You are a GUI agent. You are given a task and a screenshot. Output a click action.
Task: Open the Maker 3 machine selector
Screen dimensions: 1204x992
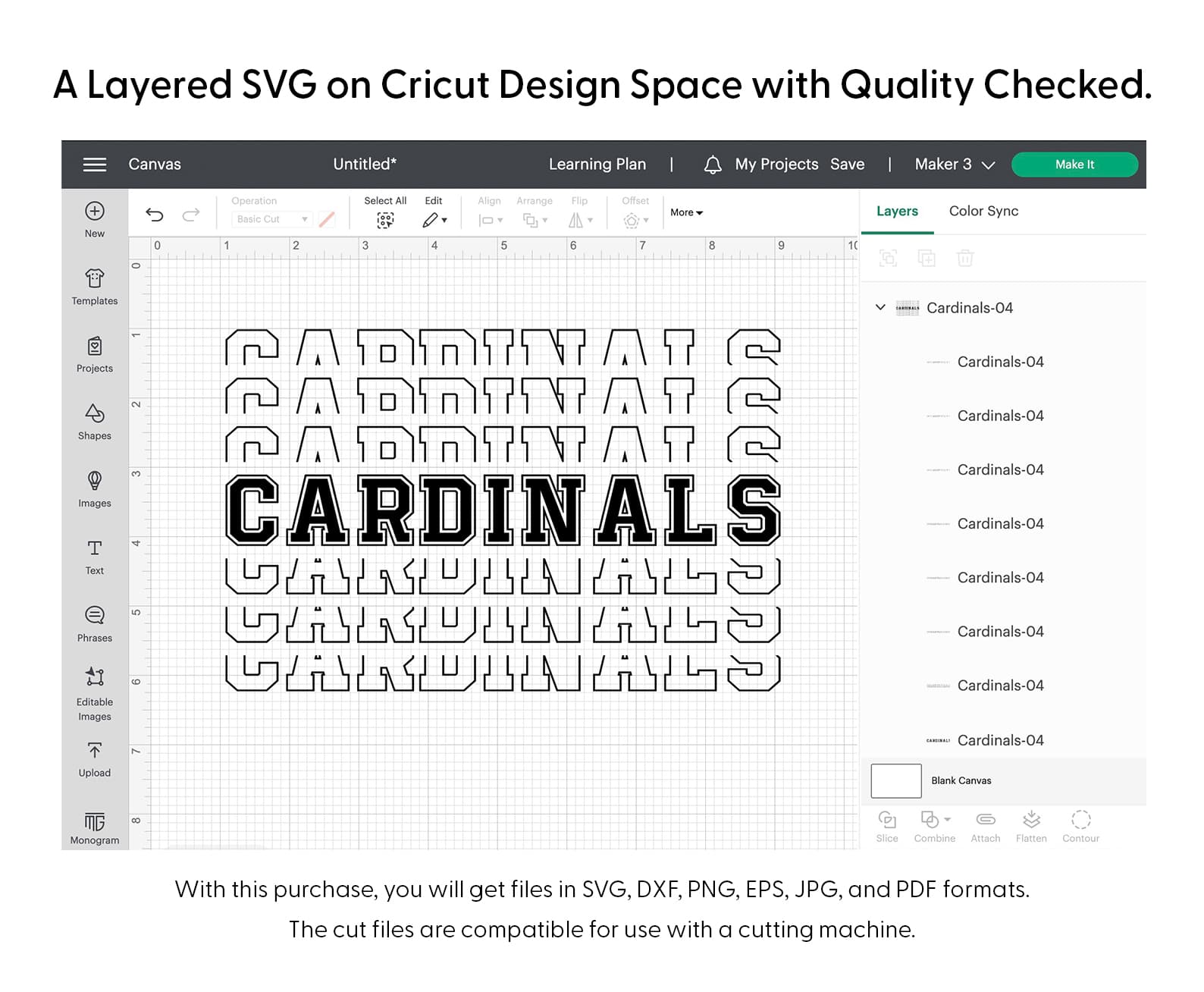955,165
